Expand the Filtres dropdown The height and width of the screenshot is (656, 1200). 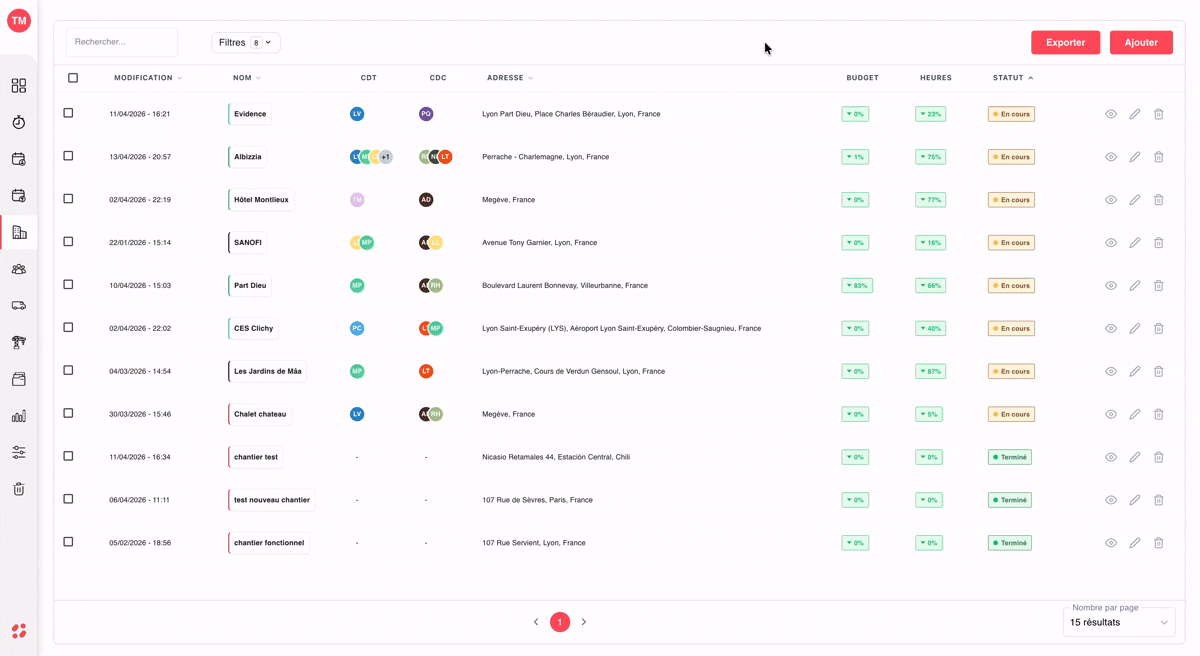(246, 42)
